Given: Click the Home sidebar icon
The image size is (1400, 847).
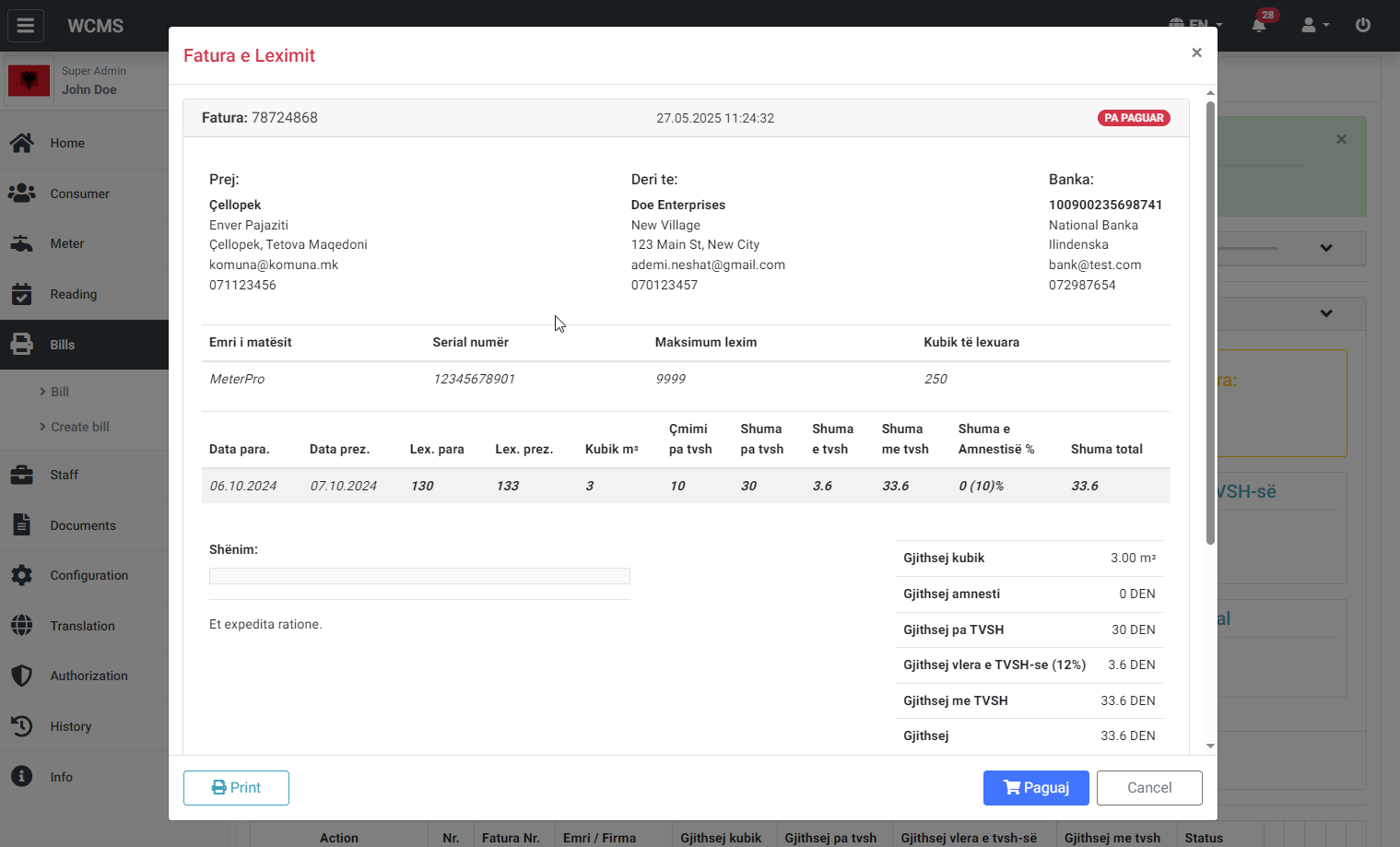Looking at the screenshot, I should [x=22, y=143].
